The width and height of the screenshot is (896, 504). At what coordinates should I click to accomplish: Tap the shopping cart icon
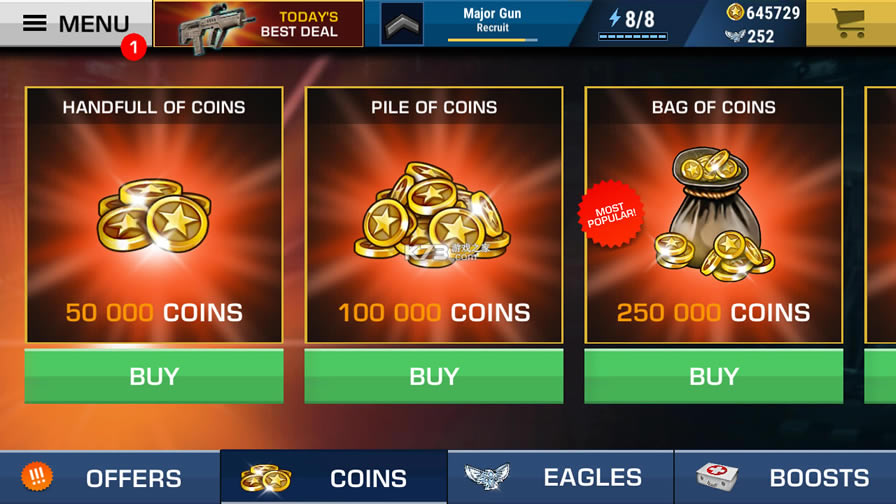click(x=850, y=23)
